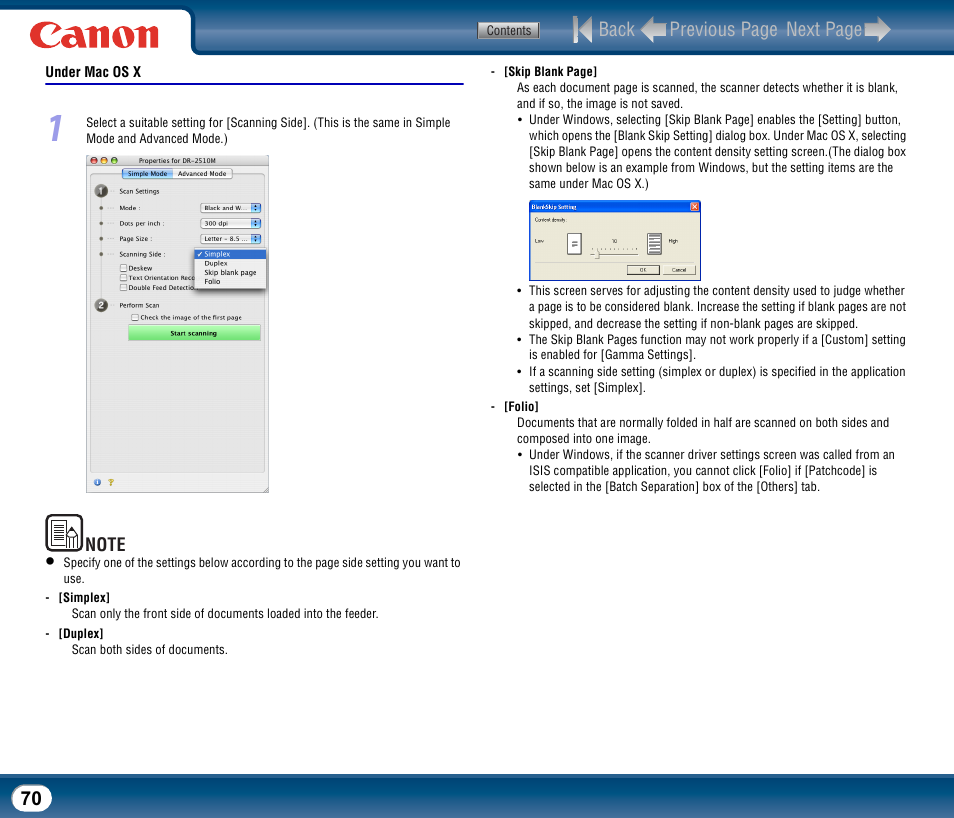Click the Scanning Side label in the dialog
This screenshot has height=818, width=954.
pos(142,254)
